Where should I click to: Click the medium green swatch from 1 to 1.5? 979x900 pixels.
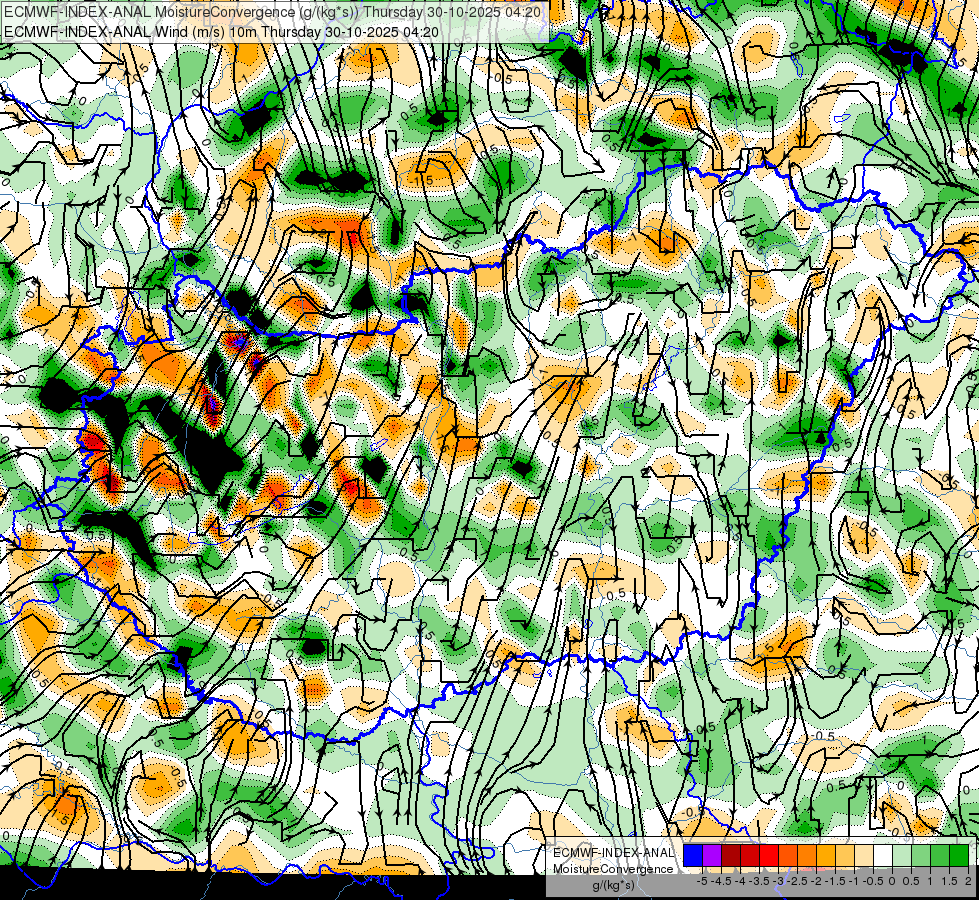(x=940, y=856)
